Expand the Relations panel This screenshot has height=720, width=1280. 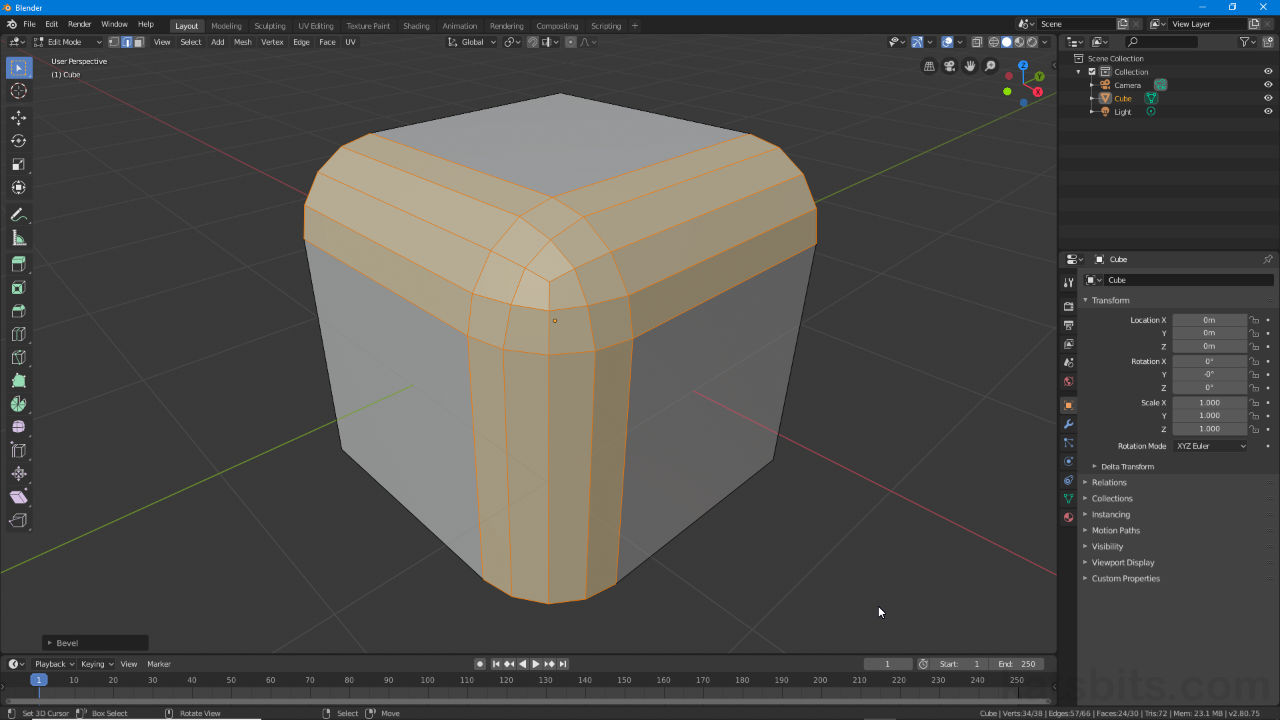[x=1108, y=482]
